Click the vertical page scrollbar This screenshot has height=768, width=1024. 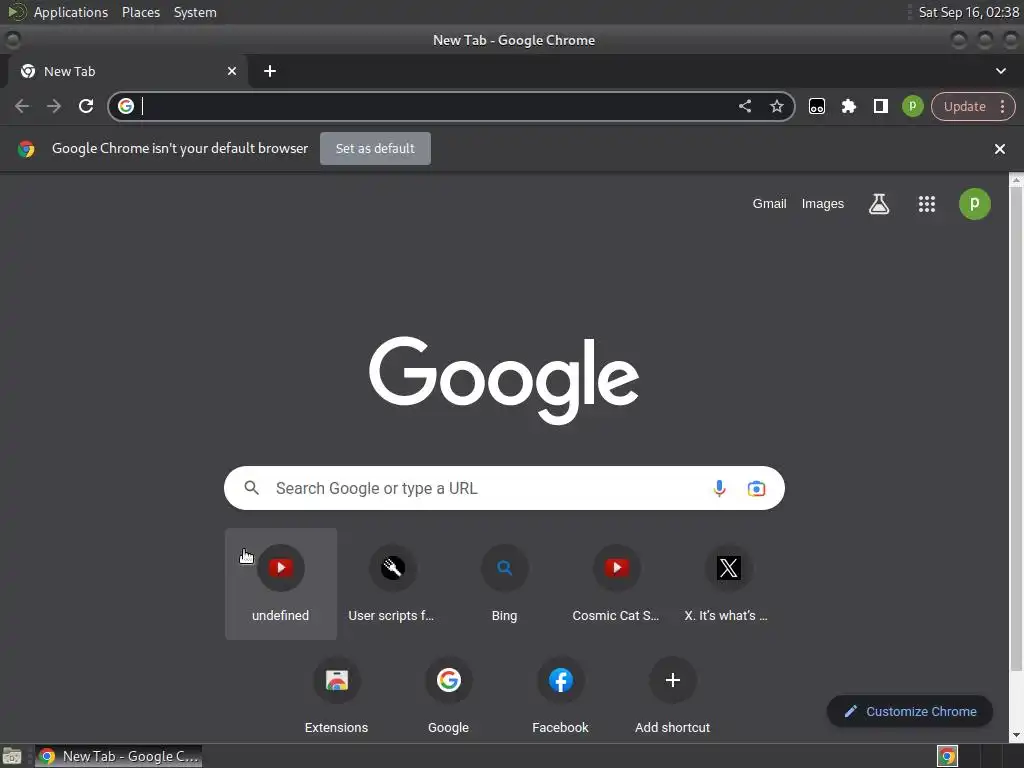coord(1016,428)
